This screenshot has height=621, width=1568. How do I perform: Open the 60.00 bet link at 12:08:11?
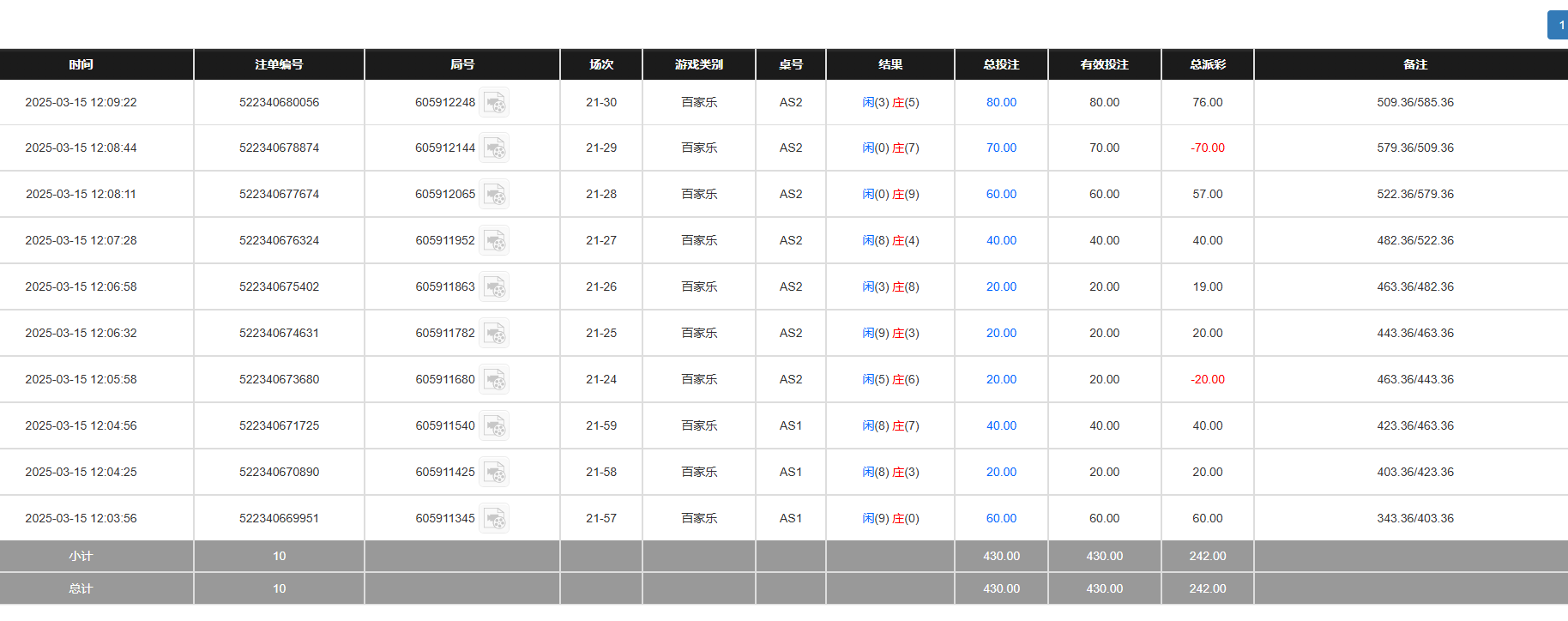pos(1001,195)
